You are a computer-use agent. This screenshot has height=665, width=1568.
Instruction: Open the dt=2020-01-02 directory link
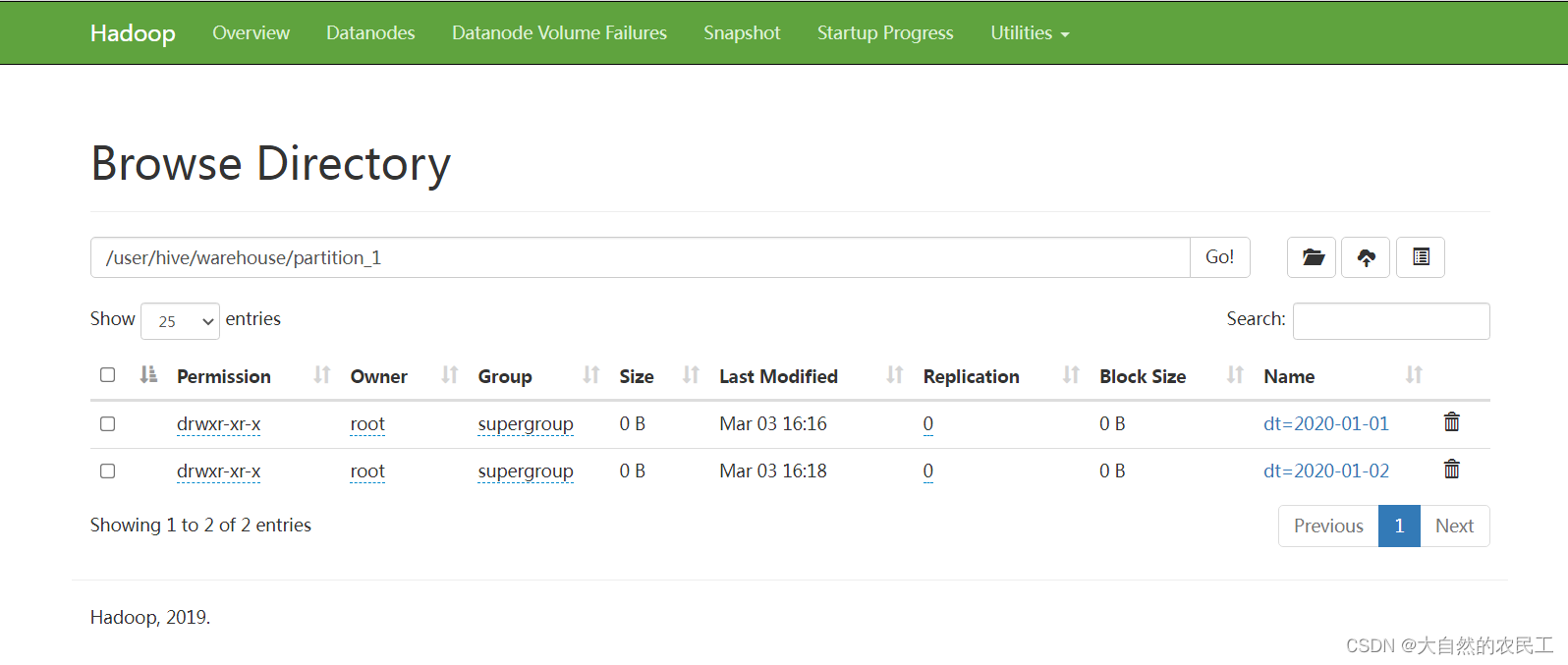[1326, 471]
